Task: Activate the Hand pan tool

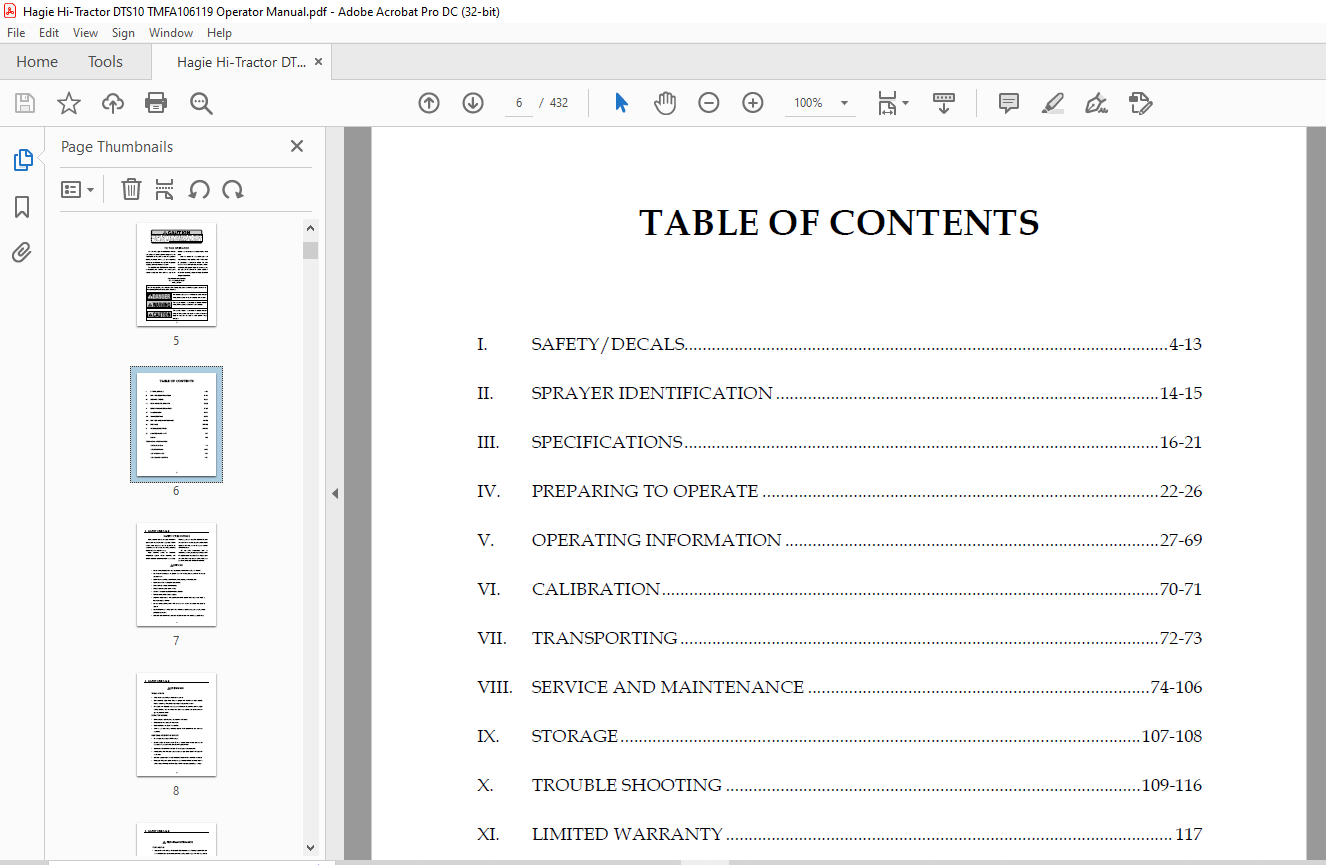Action: click(x=665, y=103)
